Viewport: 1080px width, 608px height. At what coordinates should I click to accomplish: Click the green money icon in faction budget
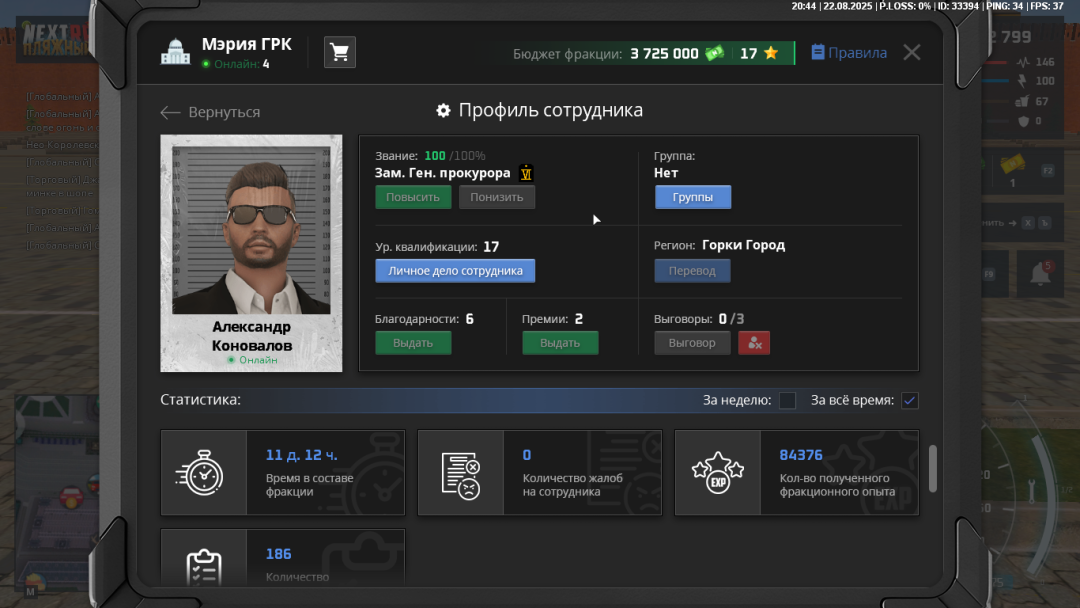pyautogui.click(x=714, y=51)
